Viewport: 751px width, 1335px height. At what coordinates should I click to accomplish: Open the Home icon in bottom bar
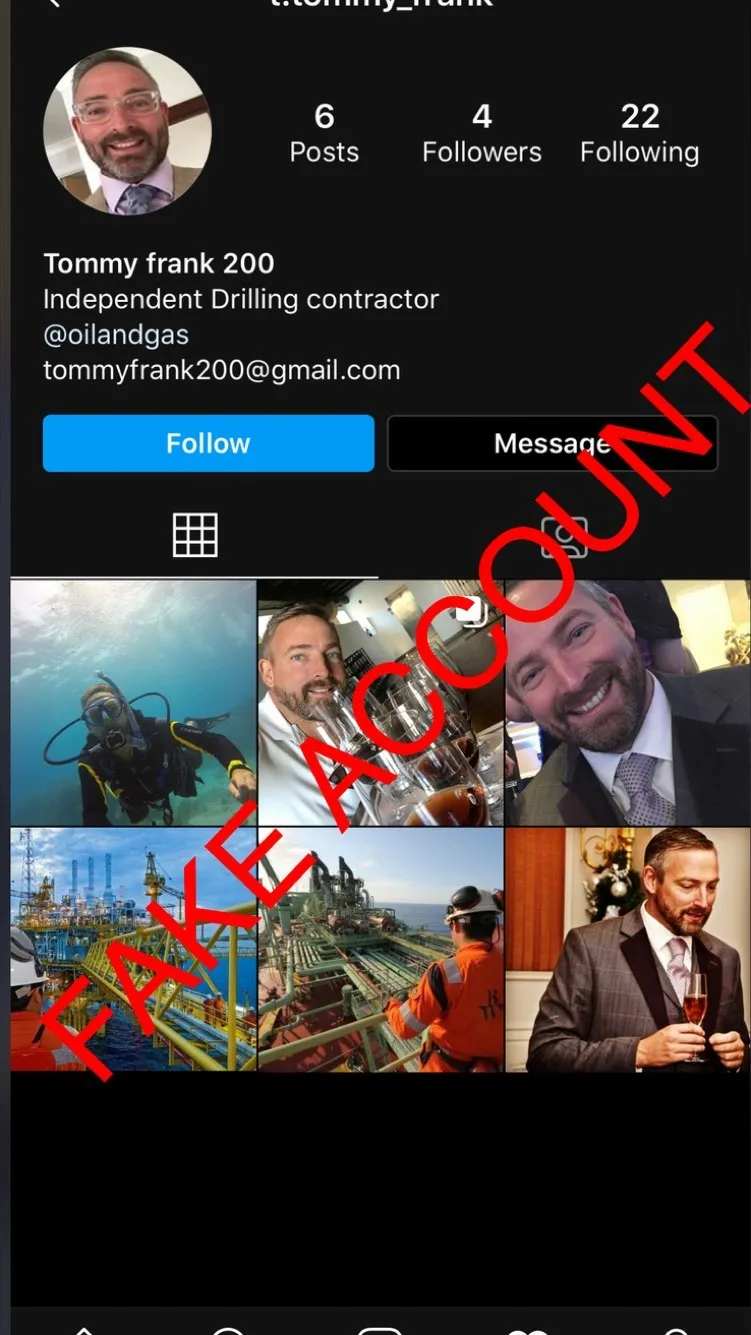83,1329
